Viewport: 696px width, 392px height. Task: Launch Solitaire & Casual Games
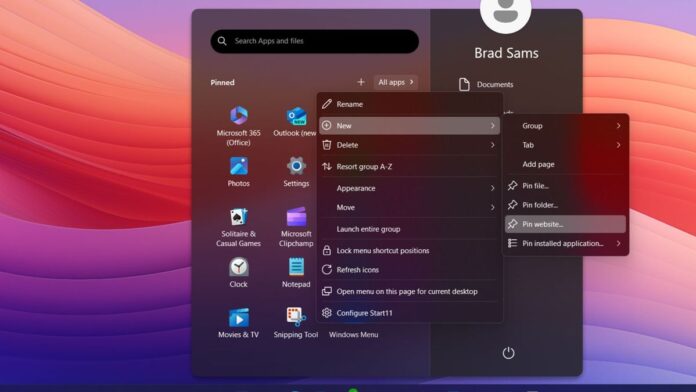pos(238,227)
